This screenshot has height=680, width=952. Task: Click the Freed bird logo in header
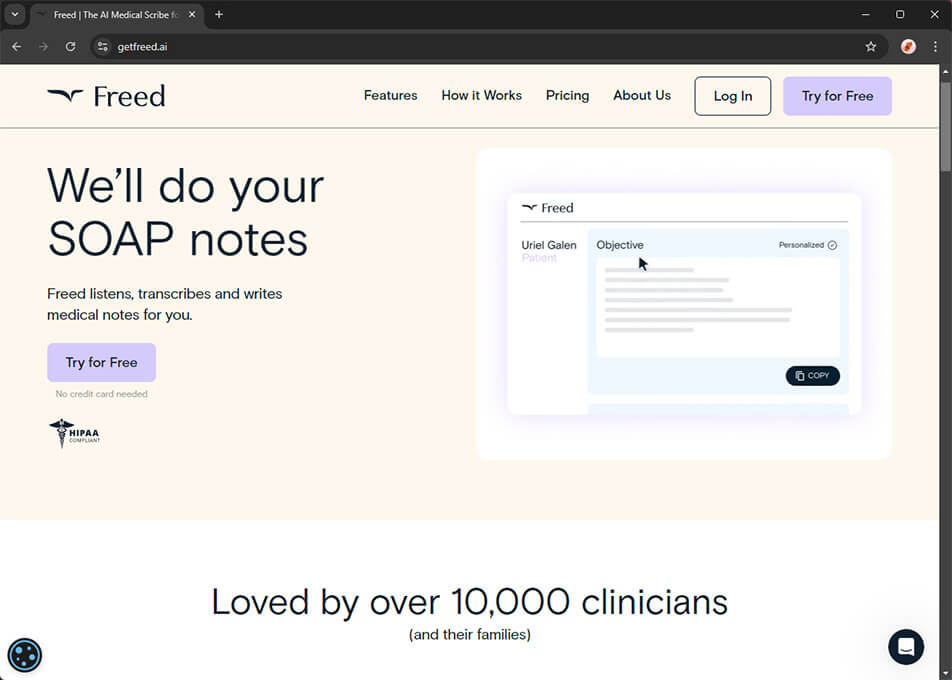pyautogui.click(x=106, y=96)
